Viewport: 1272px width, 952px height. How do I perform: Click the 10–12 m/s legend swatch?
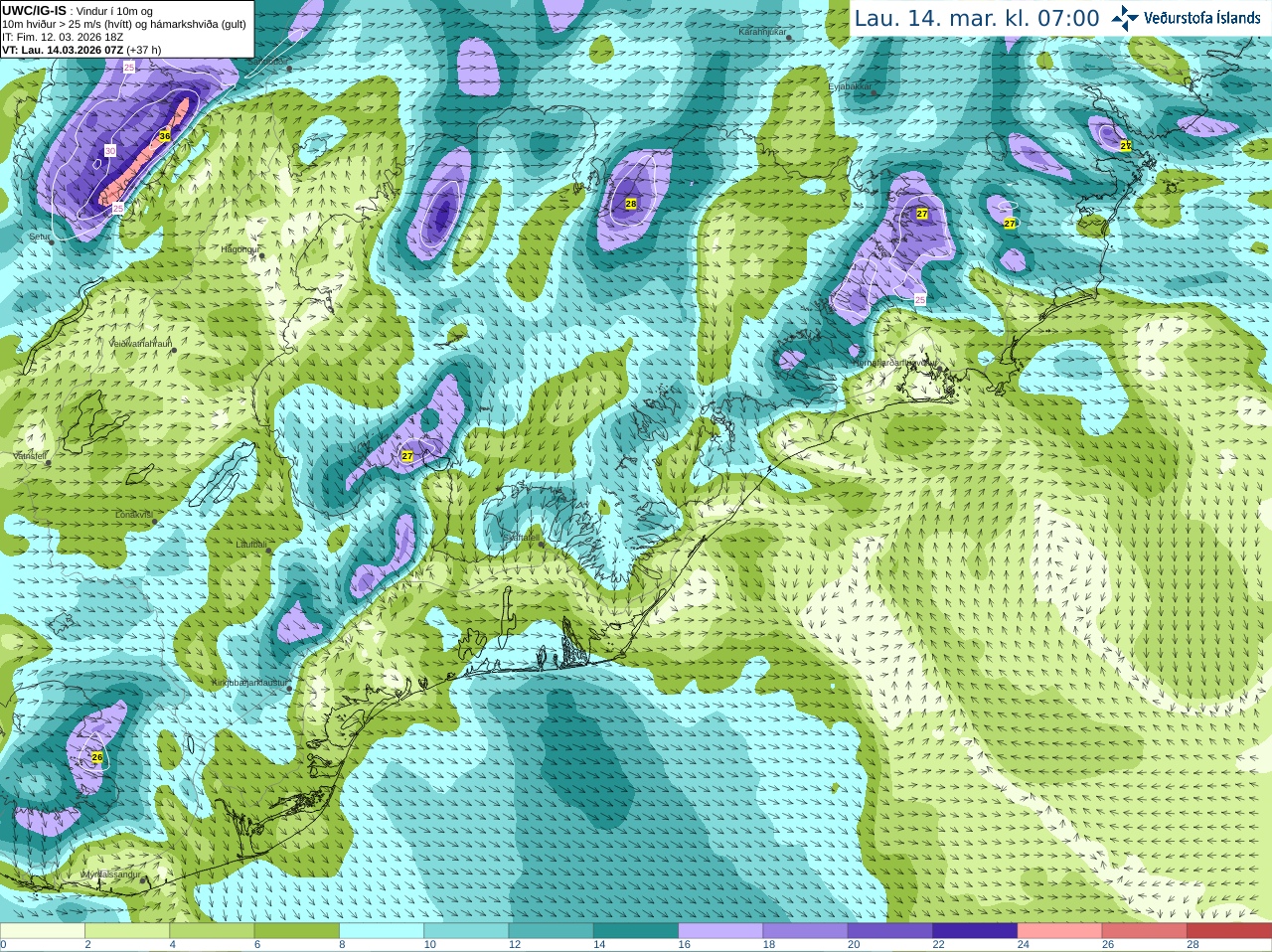pyautogui.click(x=466, y=931)
